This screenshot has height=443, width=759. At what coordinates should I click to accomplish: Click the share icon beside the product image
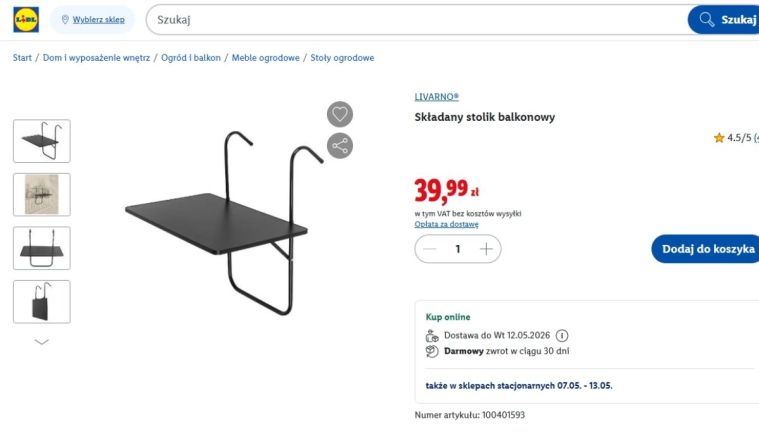(340, 146)
